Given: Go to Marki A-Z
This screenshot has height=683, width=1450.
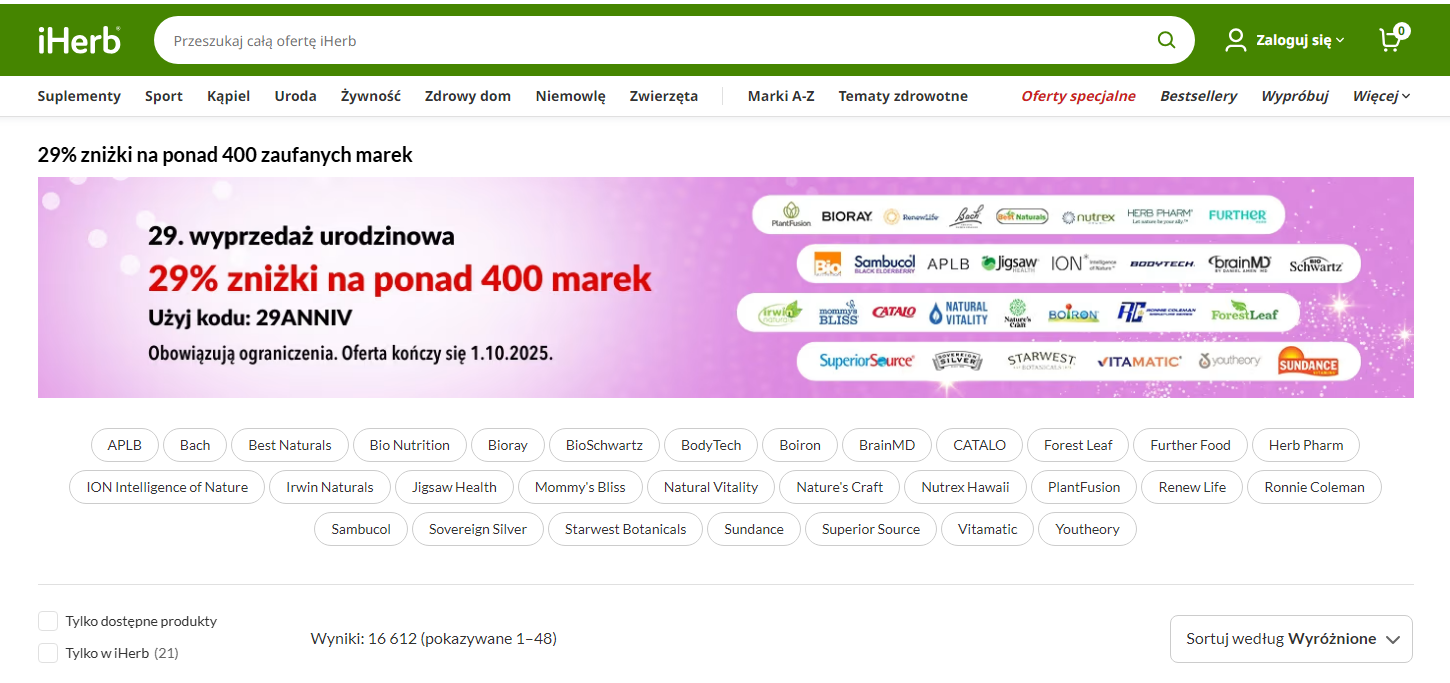Looking at the screenshot, I should tap(781, 96).
